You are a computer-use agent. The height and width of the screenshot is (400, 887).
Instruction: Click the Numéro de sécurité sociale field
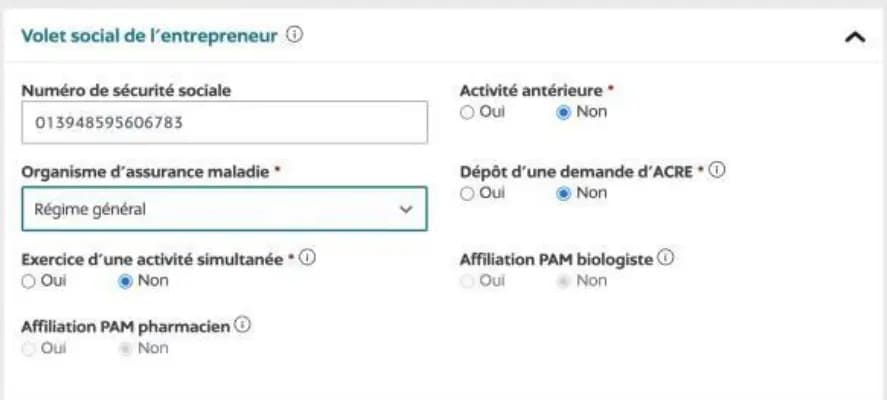[x=224, y=123]
